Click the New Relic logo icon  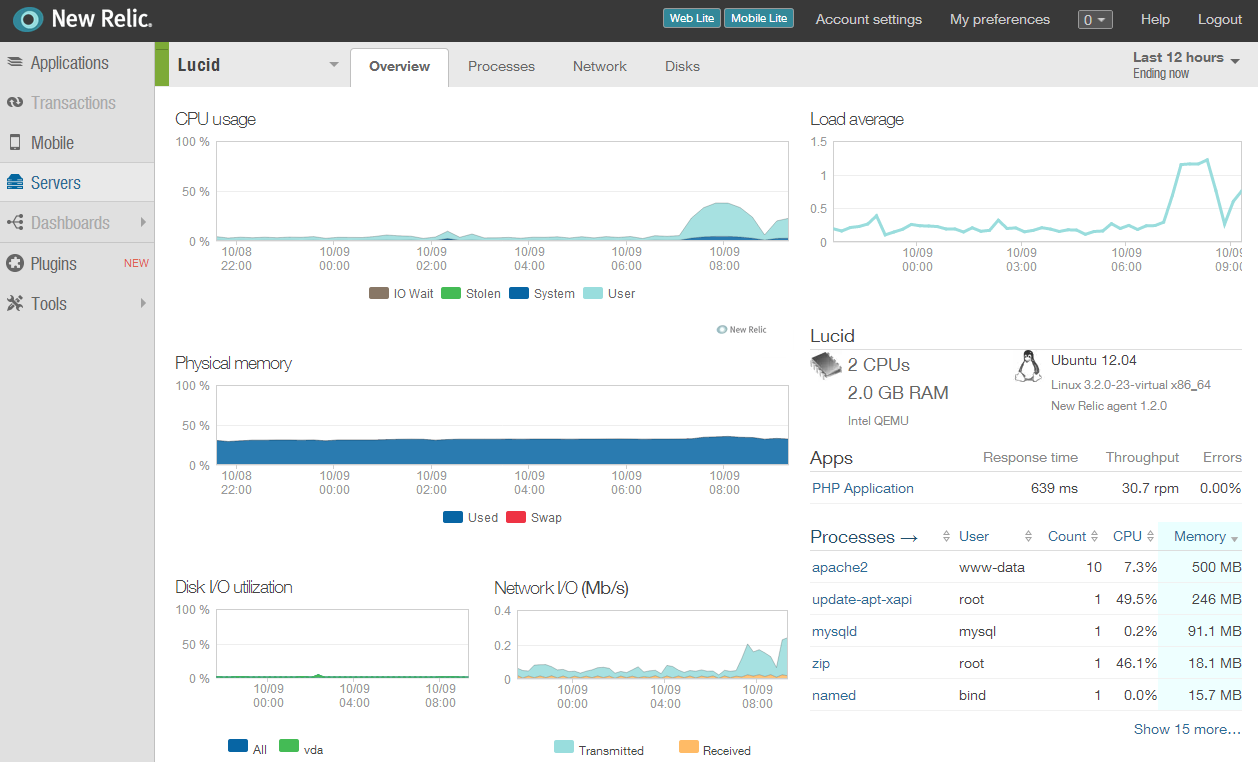(x=28, y=19)
